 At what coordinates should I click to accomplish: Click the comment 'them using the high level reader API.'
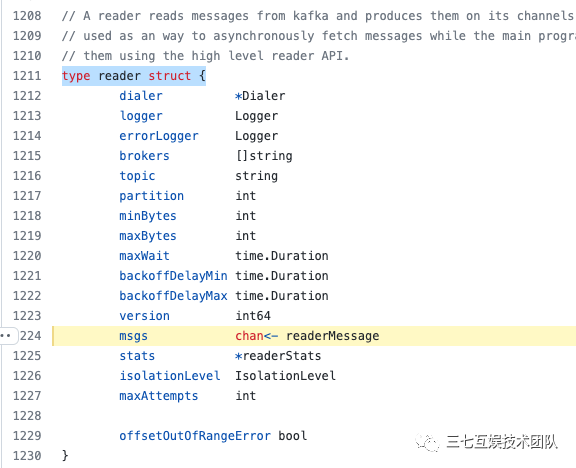(205, 56)
